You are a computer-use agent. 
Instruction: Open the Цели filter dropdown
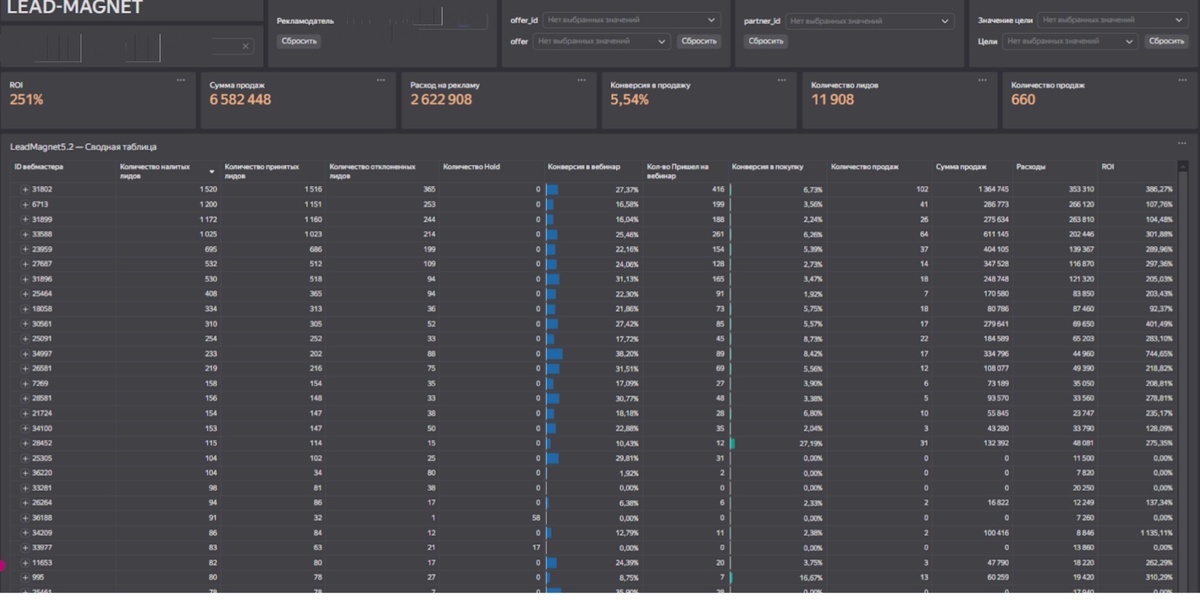[x=1070, y=41]
